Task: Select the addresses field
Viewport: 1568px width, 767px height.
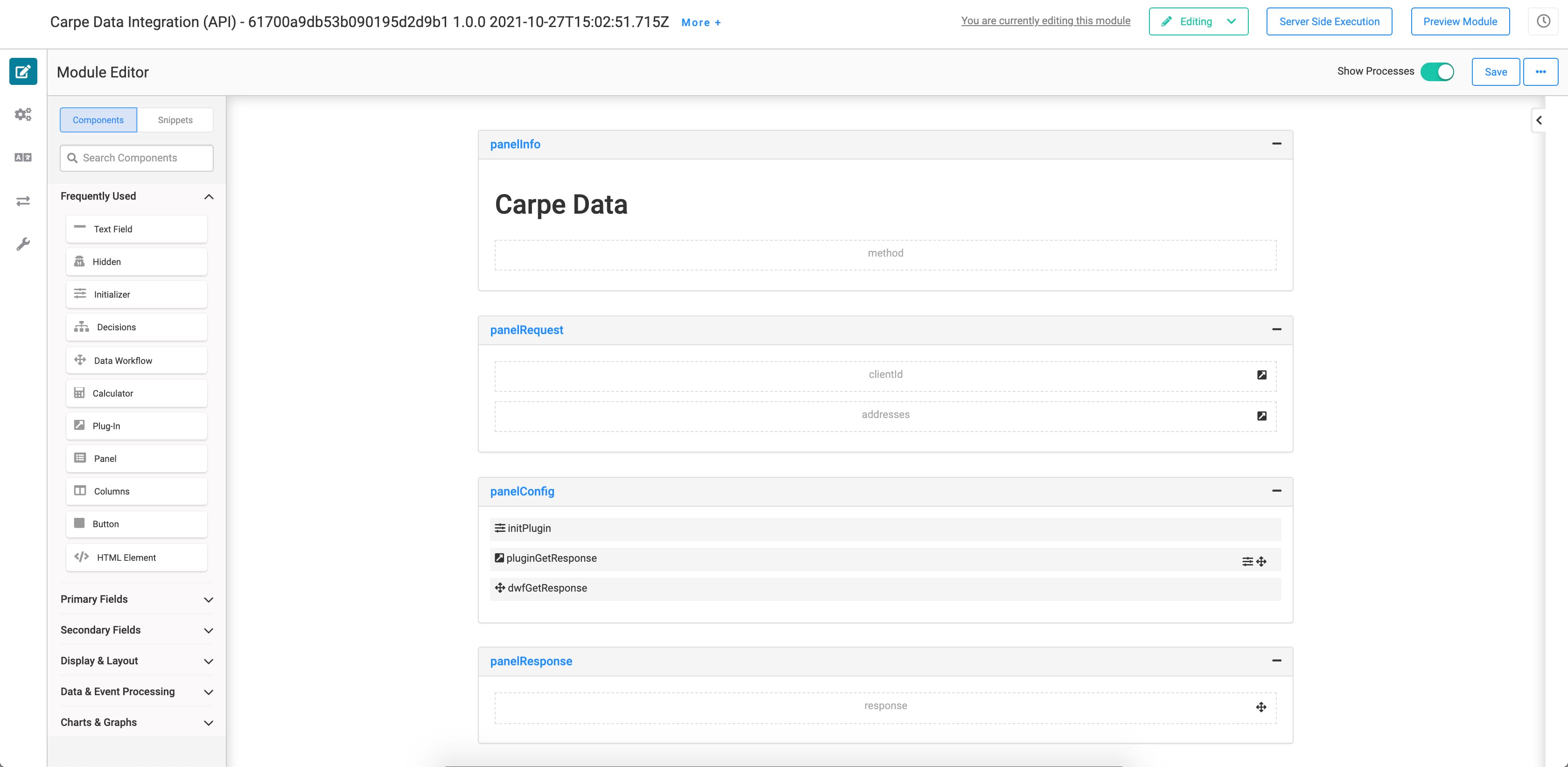Action: point(885,416)
